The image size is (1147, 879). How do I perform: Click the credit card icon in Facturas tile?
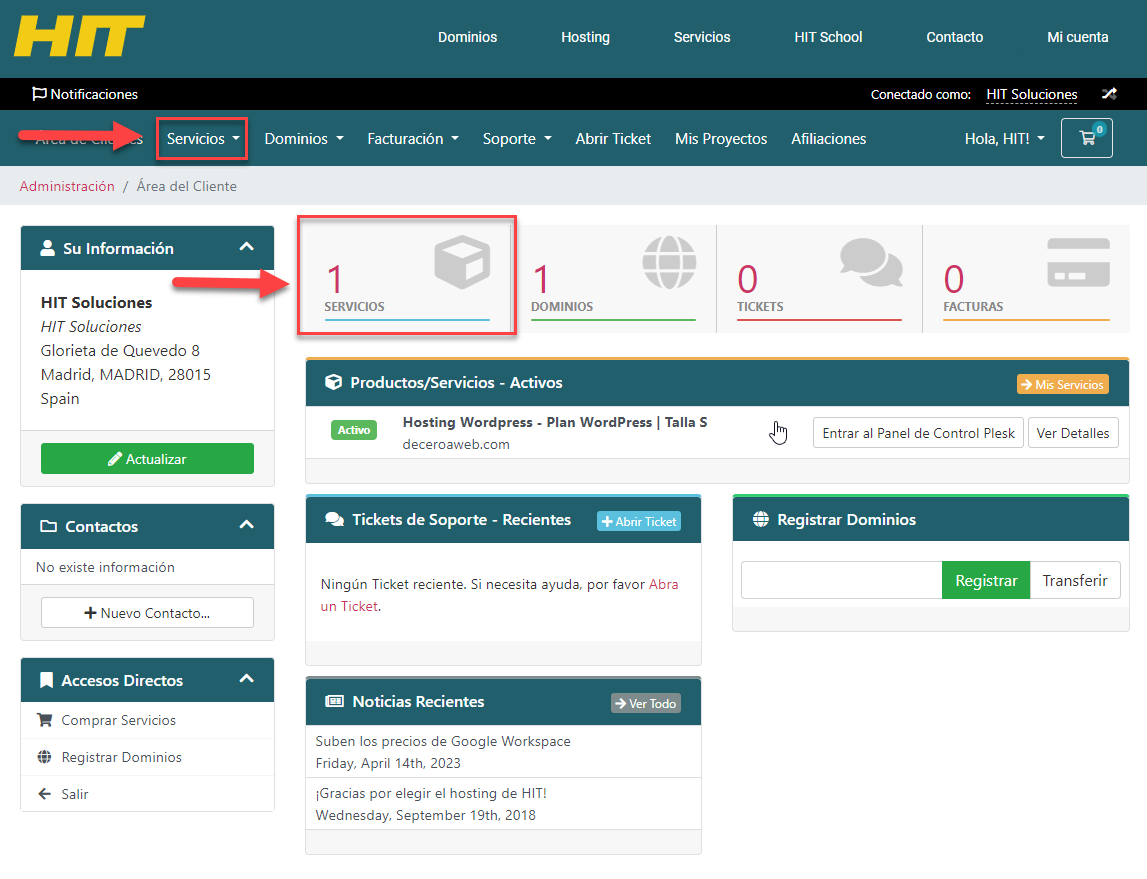(1078, 262)
